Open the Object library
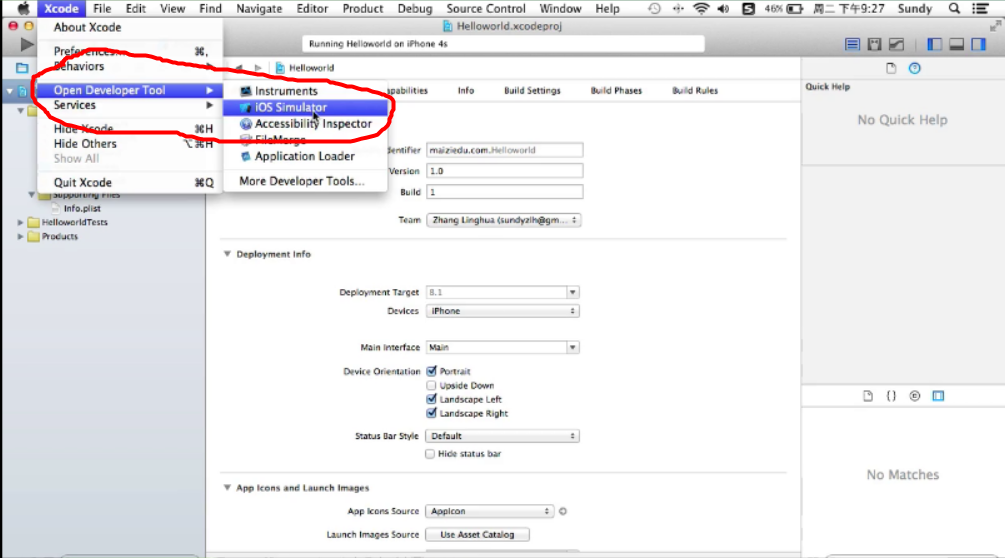The height and width of the screenshot is (558, 1005). coord(915,396)
